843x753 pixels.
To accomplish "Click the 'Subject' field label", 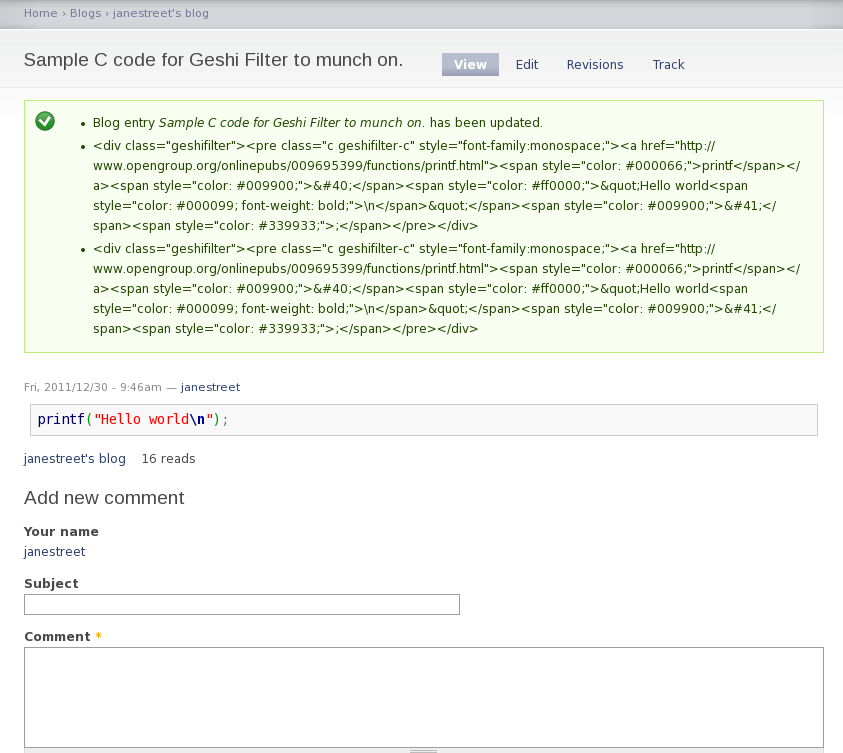I will click(x=51, y=584).
